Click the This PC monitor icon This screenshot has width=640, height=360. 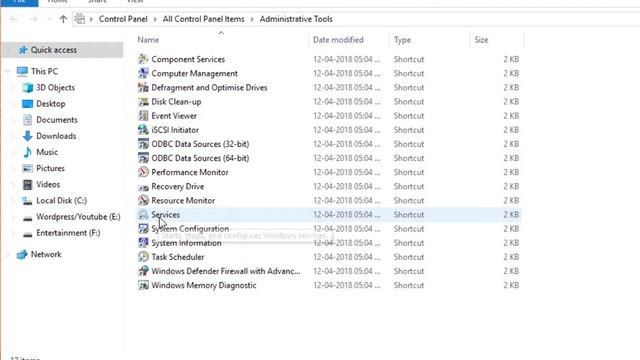[x=22, y=71]
